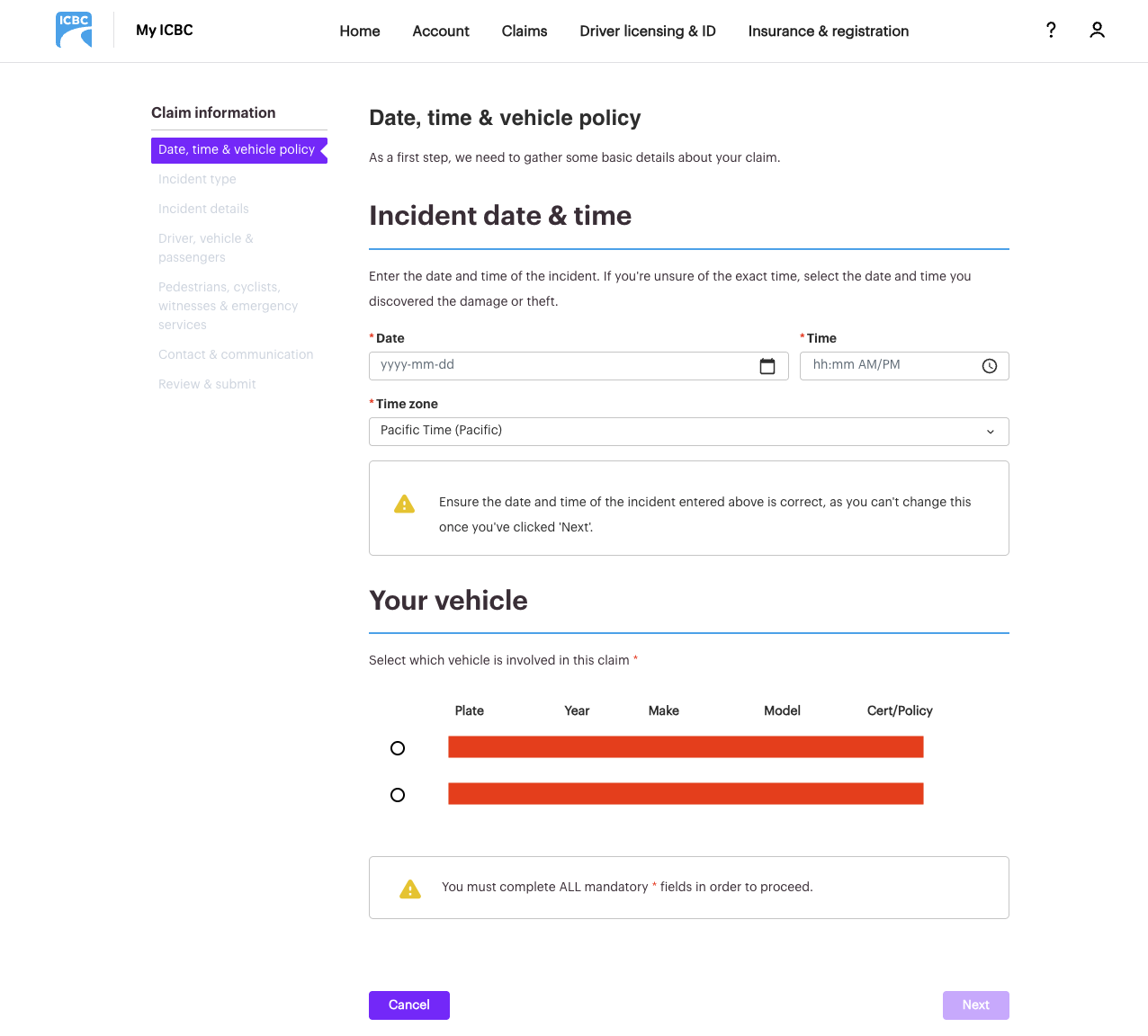Image resolution: width=1148 pixels, height=1036 pixels.
Task: Select the first vehicle radio button
Action: click(x=398, y=748)
